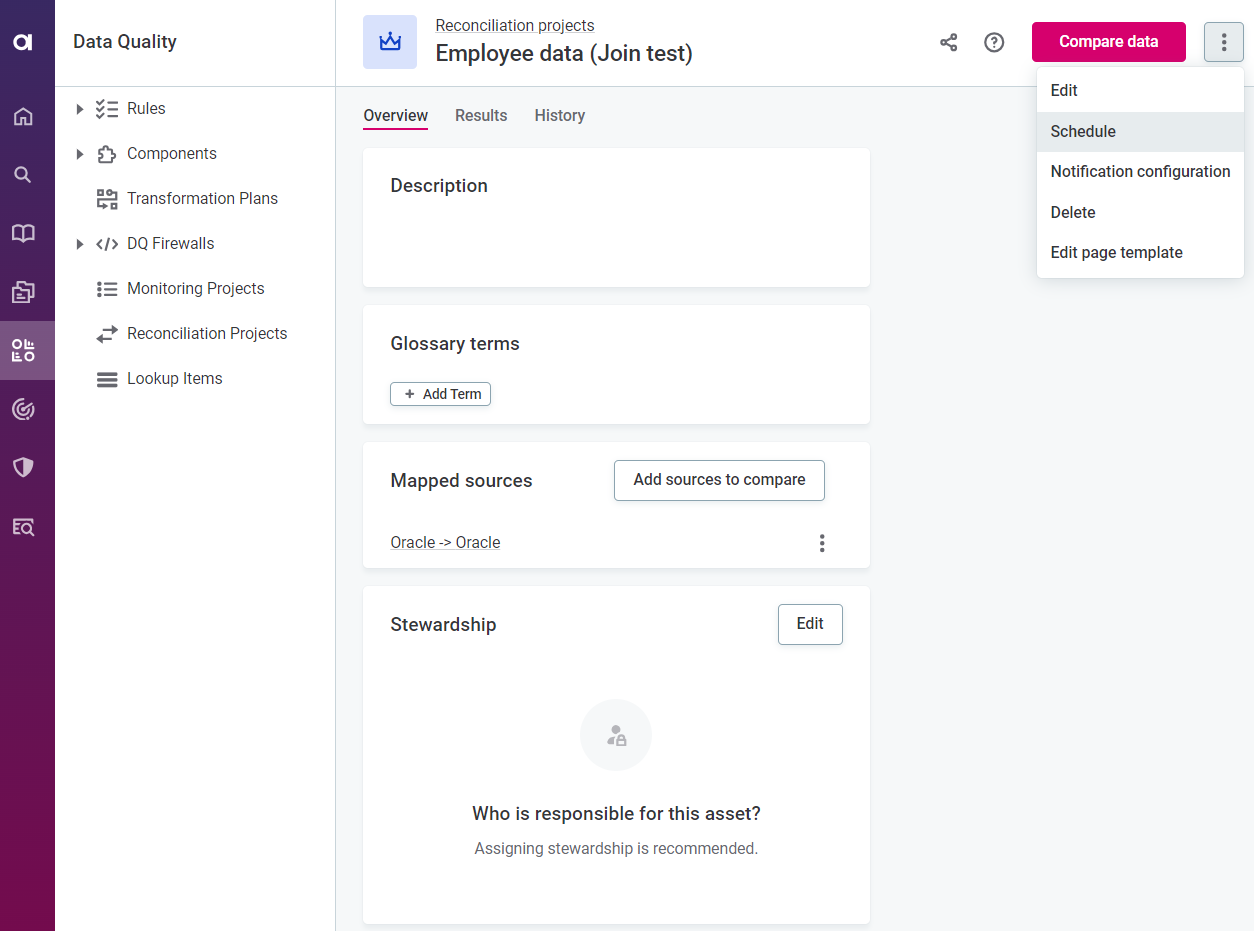Open the Oracle -> Oracle link
The height and width of the screenshot is (931, 1254).
445,543
